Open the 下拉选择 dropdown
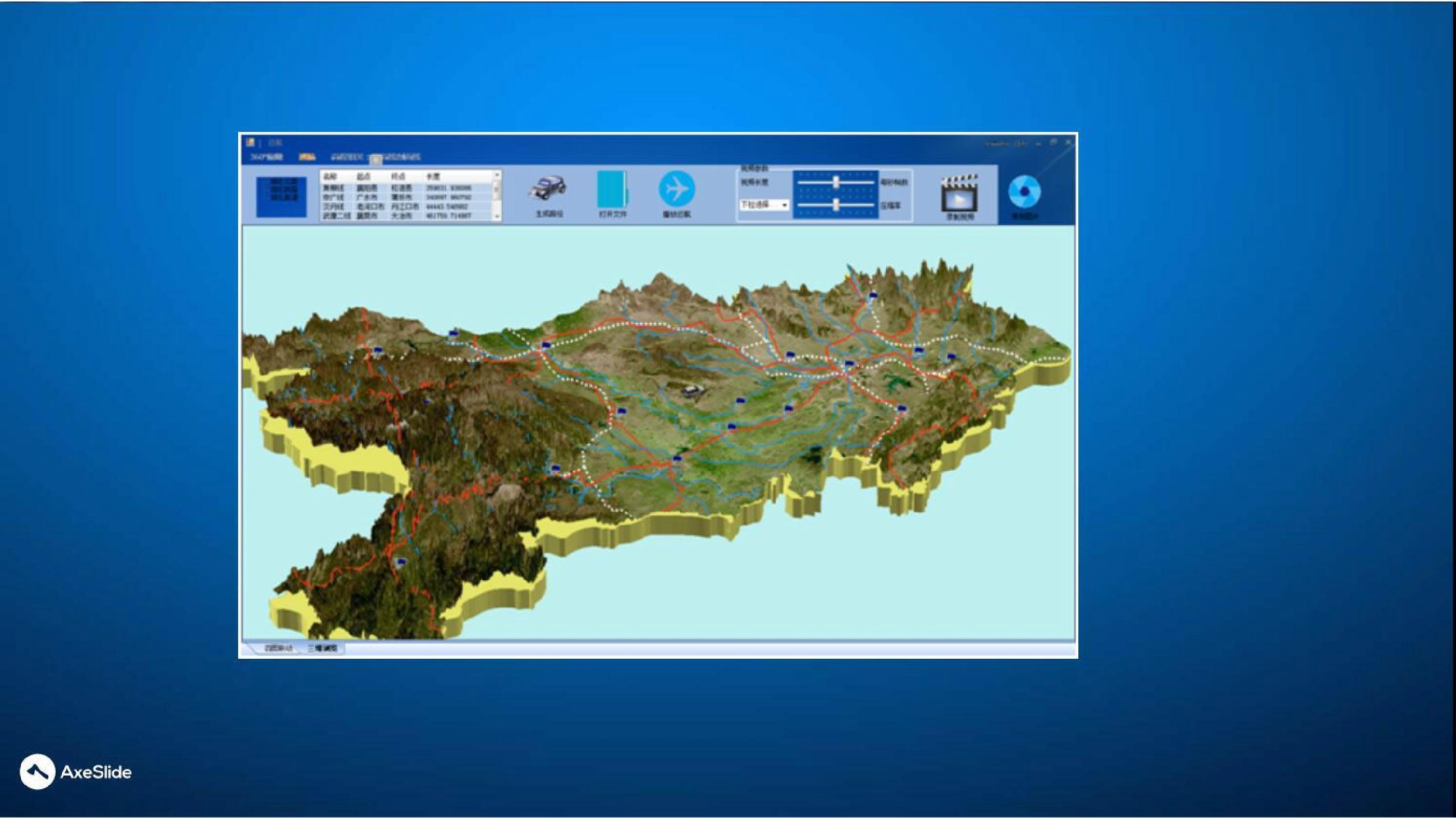The width and height of the screenshot is (1456, 819). (765, 205)
